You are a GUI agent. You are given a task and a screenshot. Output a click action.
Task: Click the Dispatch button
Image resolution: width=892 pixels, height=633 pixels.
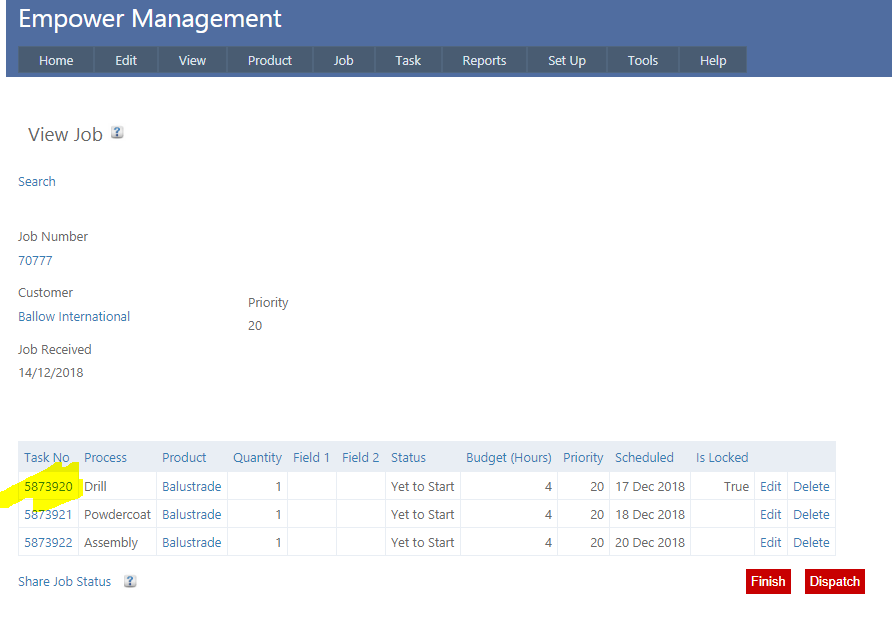834,582
